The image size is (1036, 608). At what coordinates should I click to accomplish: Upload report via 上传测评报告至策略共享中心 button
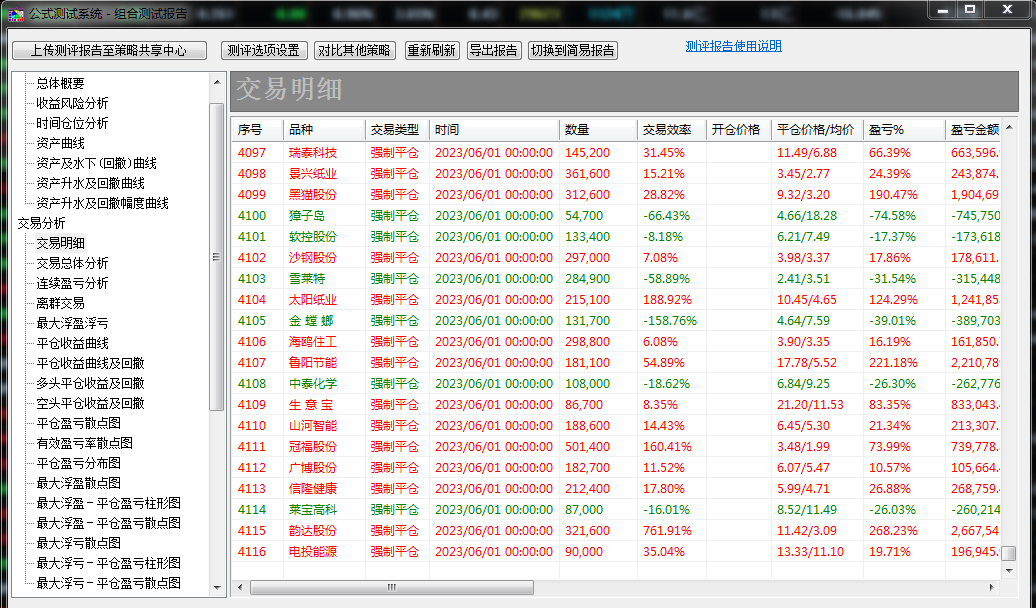point(110,50)
